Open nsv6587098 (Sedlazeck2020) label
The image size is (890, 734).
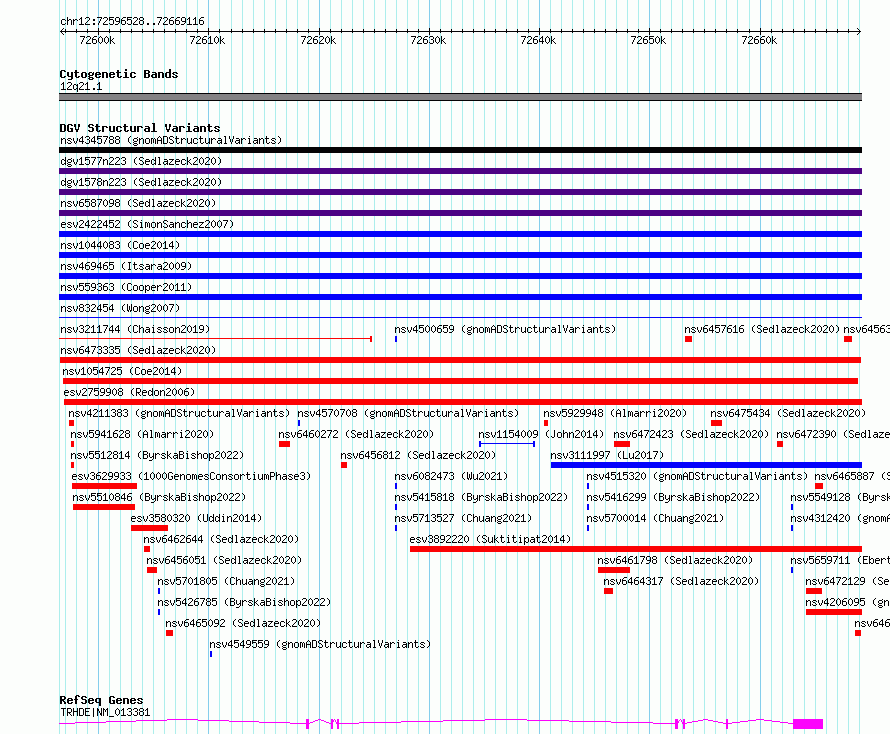click(x=138, y=203)
